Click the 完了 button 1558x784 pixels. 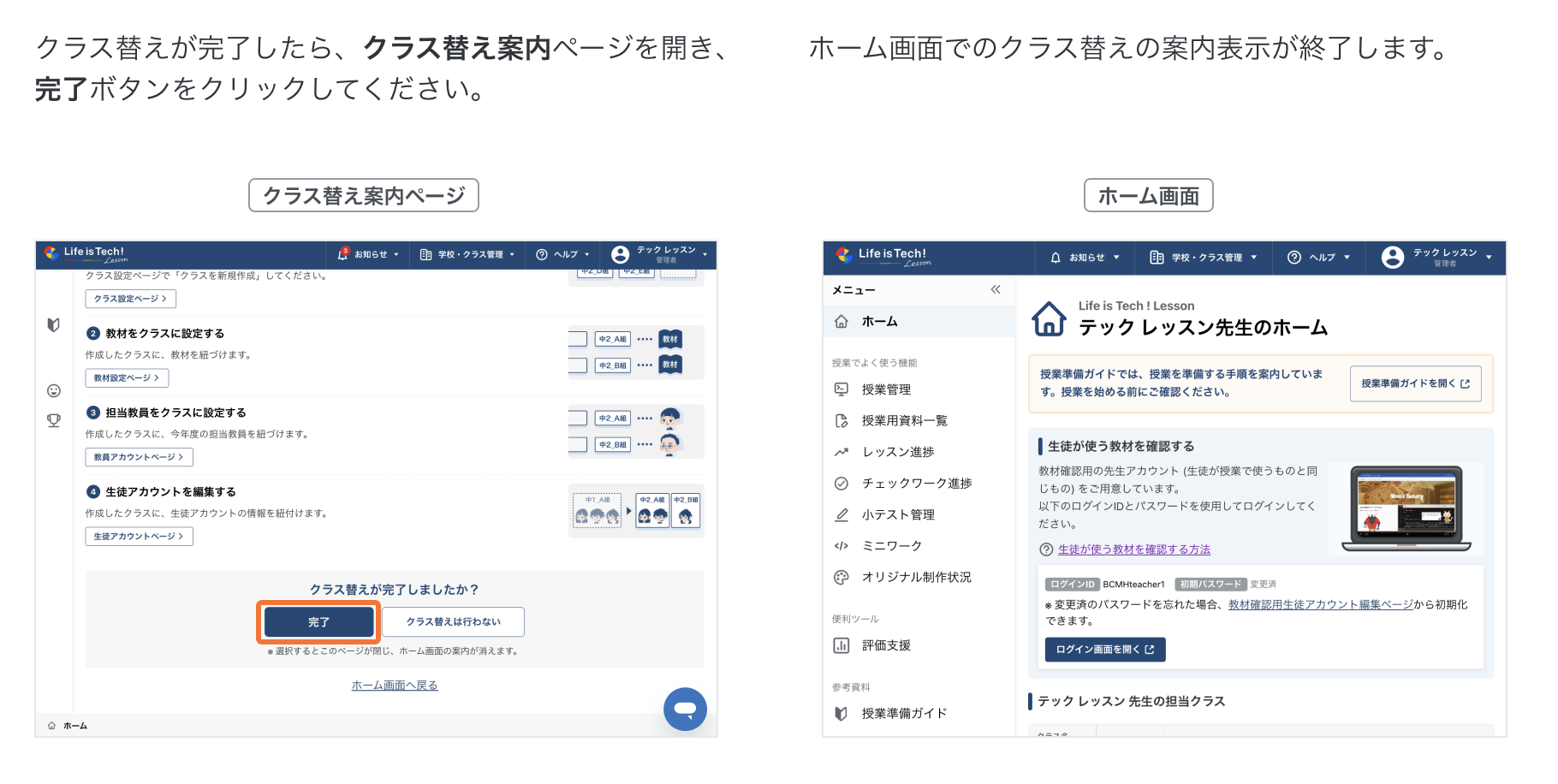click(318, 622)
